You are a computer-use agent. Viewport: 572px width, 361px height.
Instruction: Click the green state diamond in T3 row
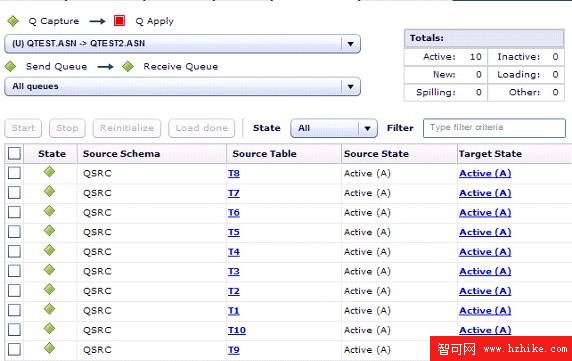(49, 270)
